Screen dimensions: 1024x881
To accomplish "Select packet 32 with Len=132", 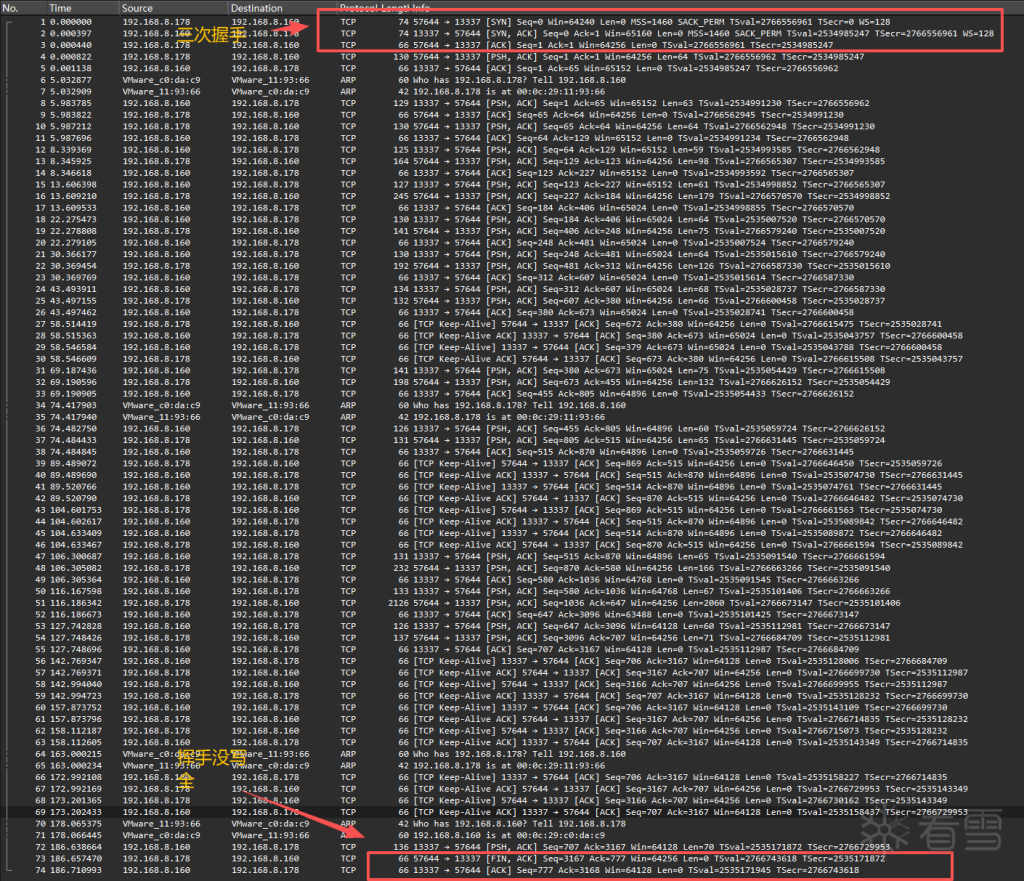I will 512,382.
